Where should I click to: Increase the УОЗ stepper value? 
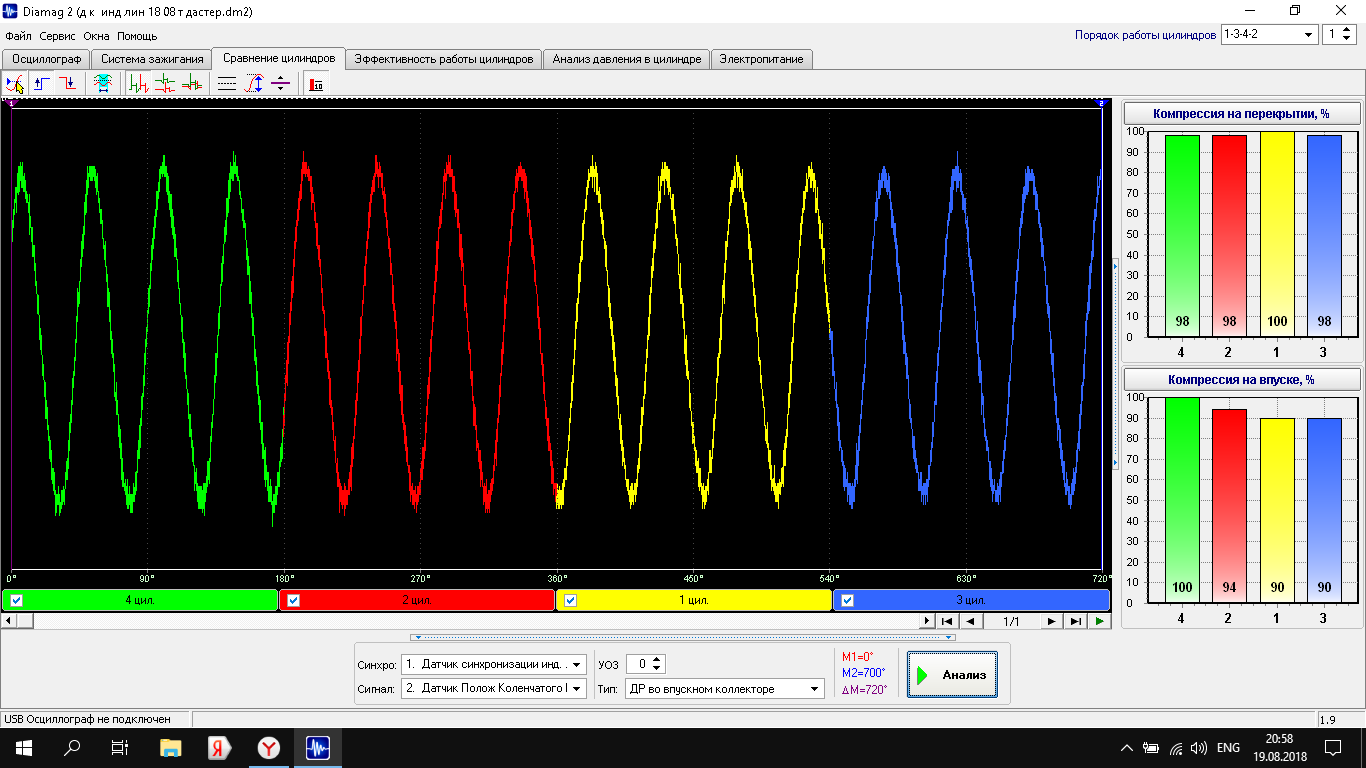(x=658, y=659)
